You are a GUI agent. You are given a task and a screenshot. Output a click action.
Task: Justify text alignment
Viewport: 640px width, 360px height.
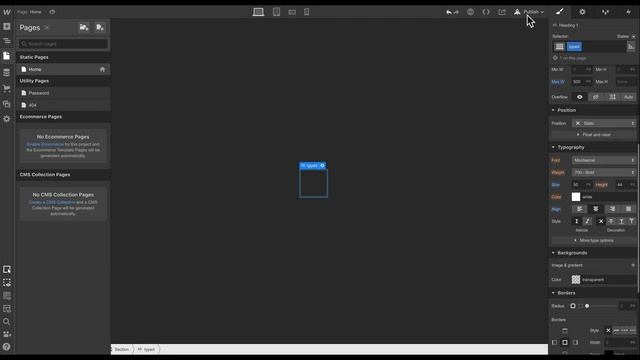coord(629,209)
